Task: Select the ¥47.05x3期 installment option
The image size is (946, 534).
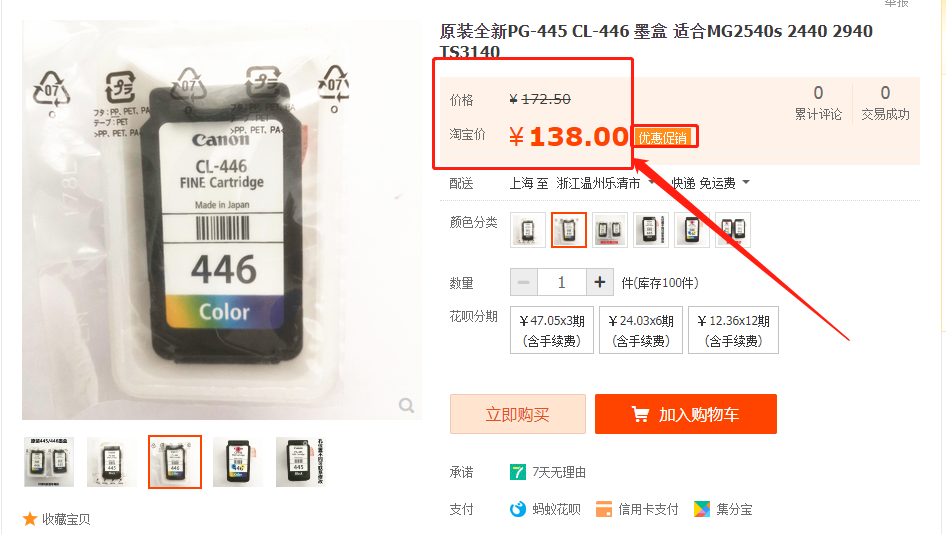Action: pos(552,330)
